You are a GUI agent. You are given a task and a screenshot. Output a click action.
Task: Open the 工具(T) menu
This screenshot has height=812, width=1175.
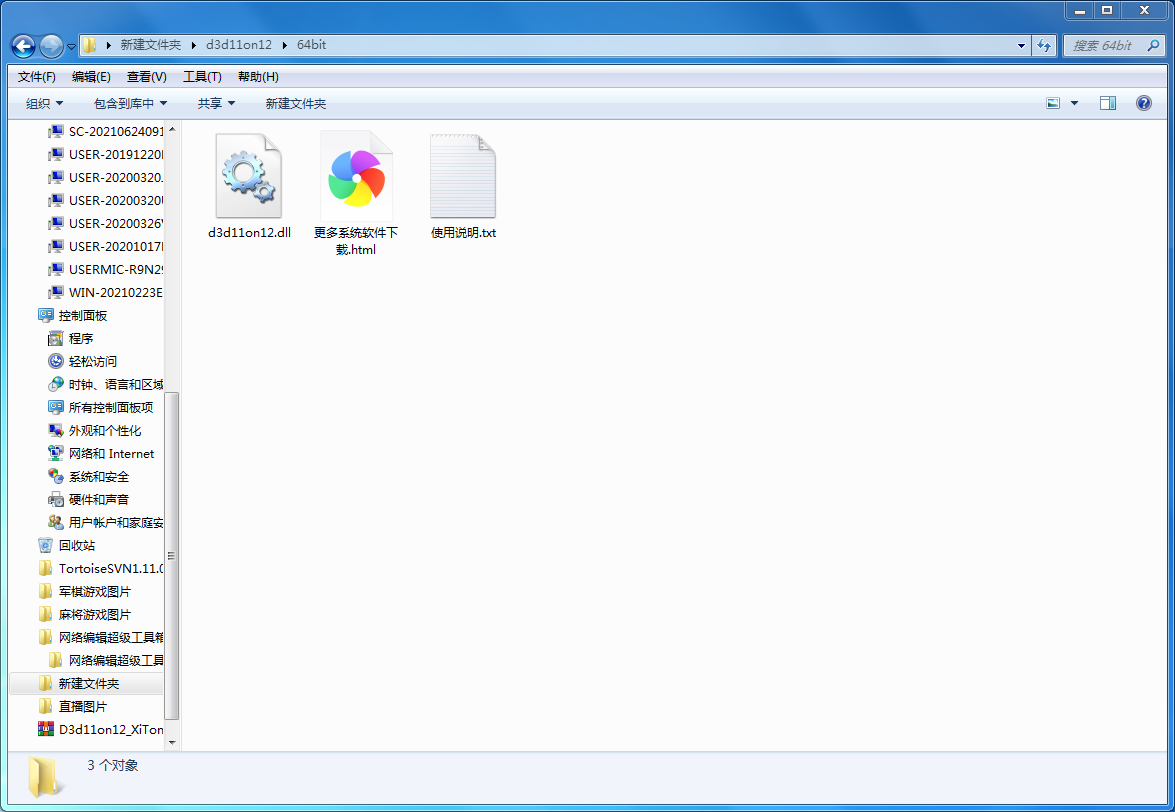click(x=202, y=76)
